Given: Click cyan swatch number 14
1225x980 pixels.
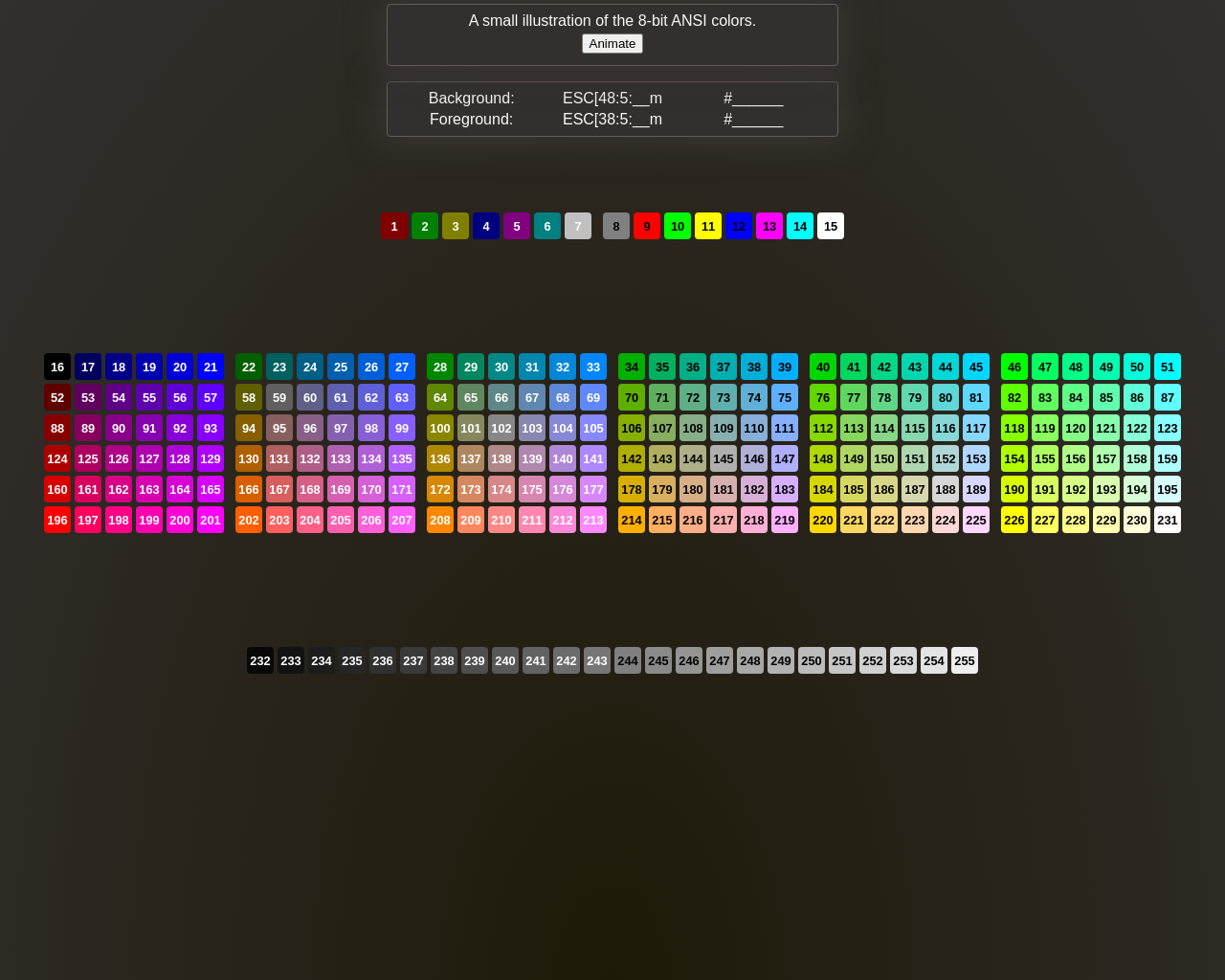Looking at the screenshot, I should tap(800, 226).
